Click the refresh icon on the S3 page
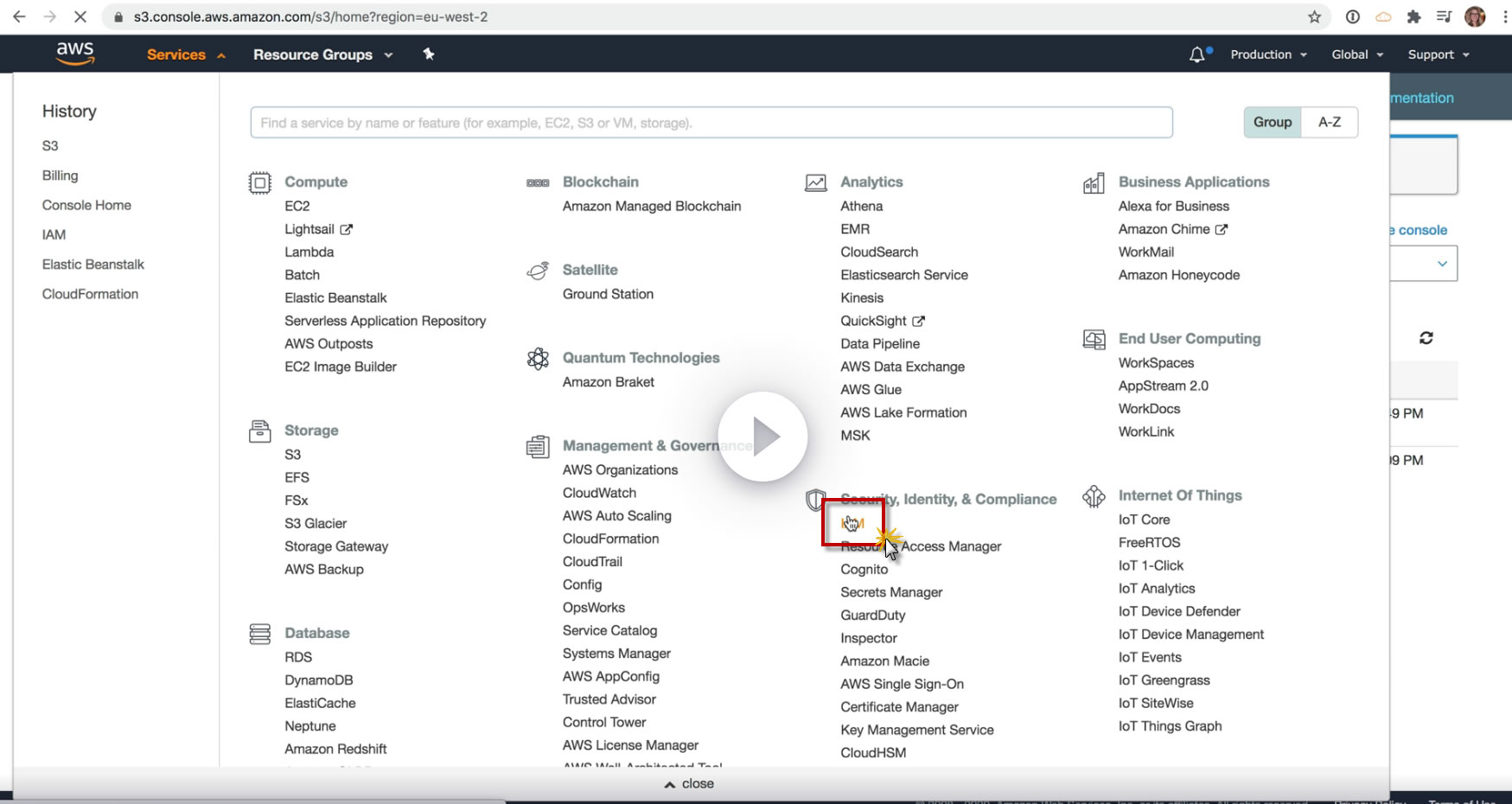This screenshot has width=1512, height=804. 1426,338
